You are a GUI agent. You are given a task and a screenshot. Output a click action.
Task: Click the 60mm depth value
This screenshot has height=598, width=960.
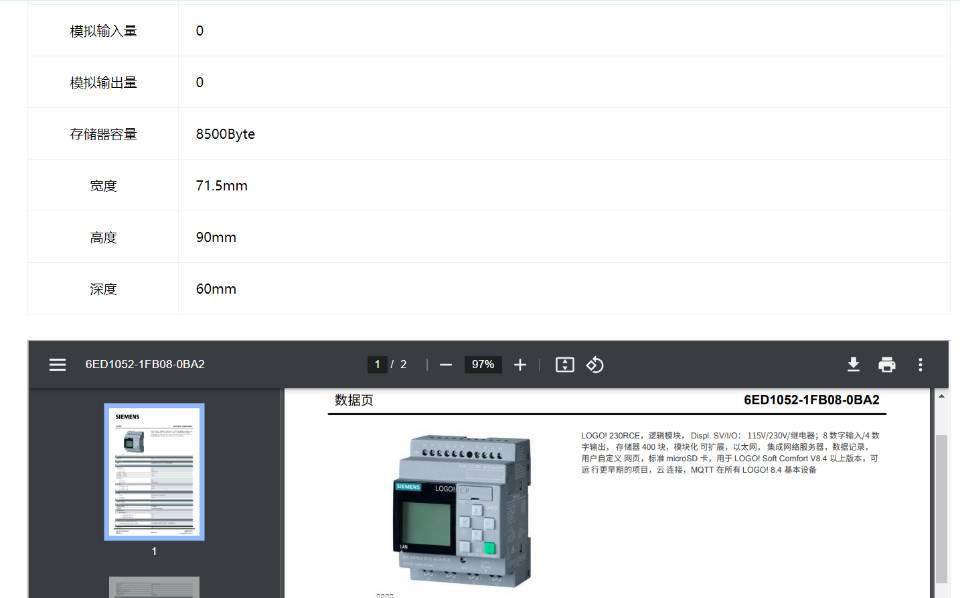[216, 289]
